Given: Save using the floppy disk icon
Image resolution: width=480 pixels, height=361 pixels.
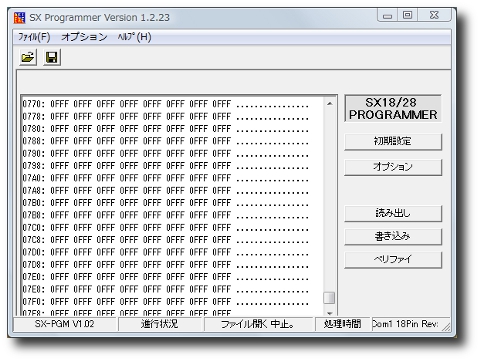Looking at the screenshot, I should coord(52,57).
